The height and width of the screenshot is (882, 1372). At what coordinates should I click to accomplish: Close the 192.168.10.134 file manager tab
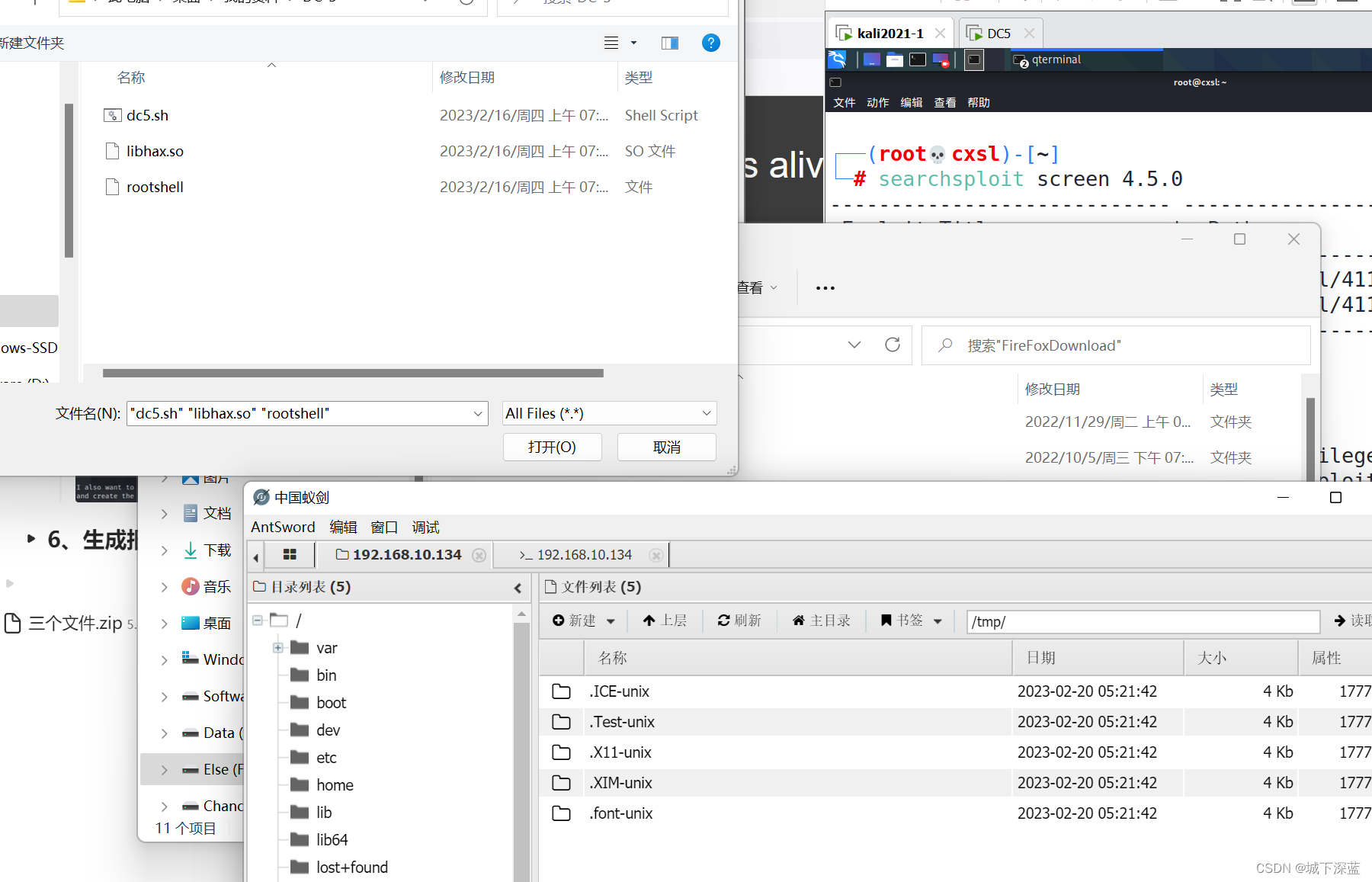tap(479, 555)
